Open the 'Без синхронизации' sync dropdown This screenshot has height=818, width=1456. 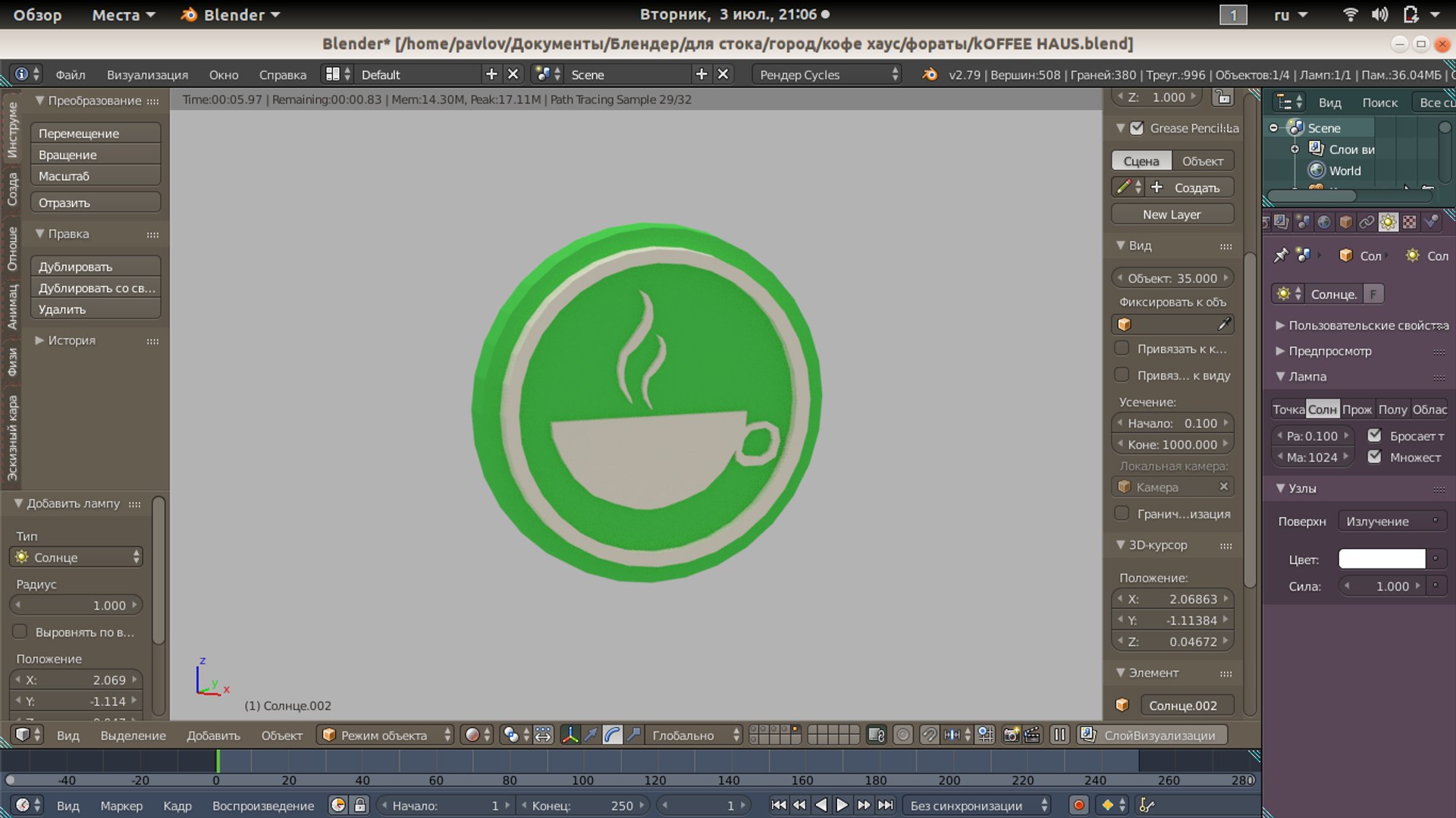(977, 805)
